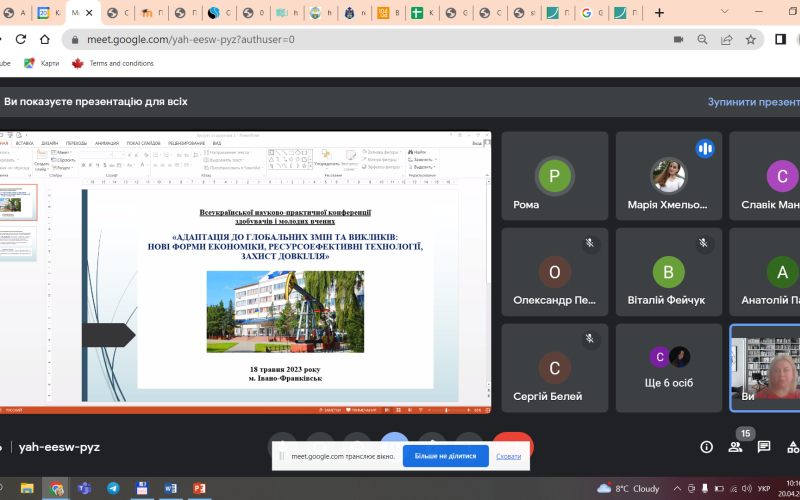
Task: Open ЗАМЕТКИ notes in PowerPoint status bar
Action: pyautogui.click(x=332, y=410)
